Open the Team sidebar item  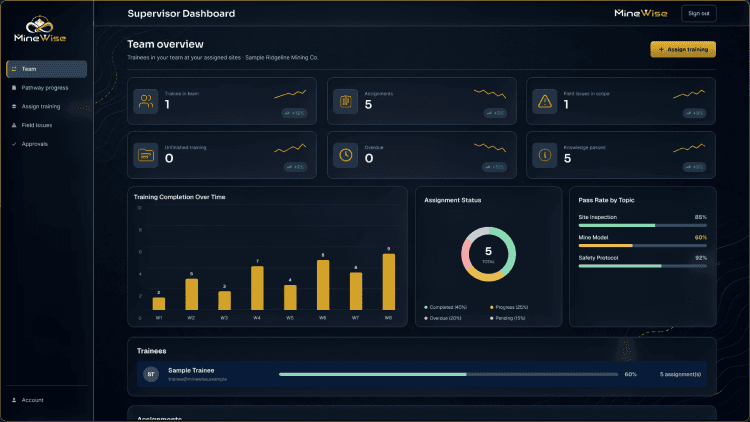pyautogui.click(x=46, y=69)
